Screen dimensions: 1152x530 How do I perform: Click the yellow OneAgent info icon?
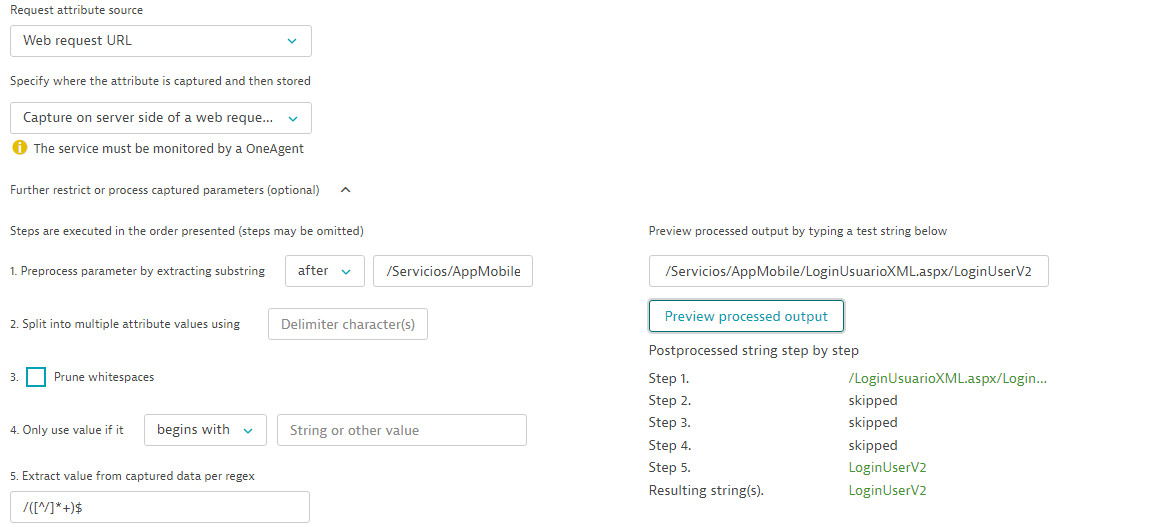pyautogui.click(x=18, y=148)
